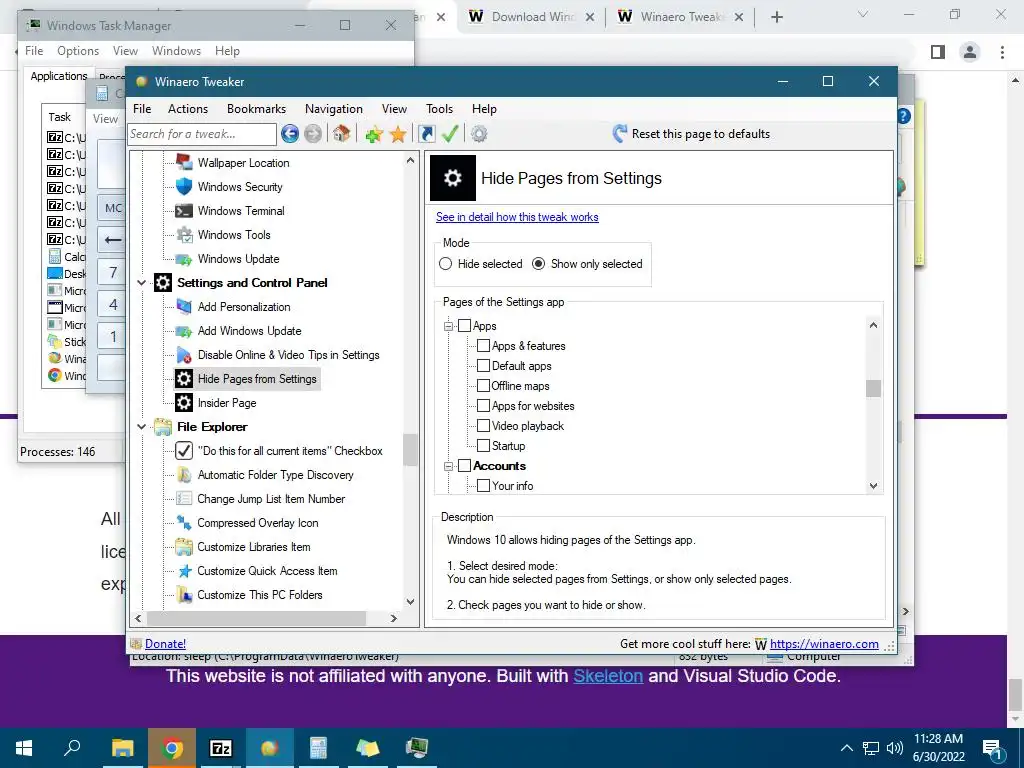The image size is (1024, 768).
Task: Click the Customize Quick Access Item star icon
Action: [184, 571]
